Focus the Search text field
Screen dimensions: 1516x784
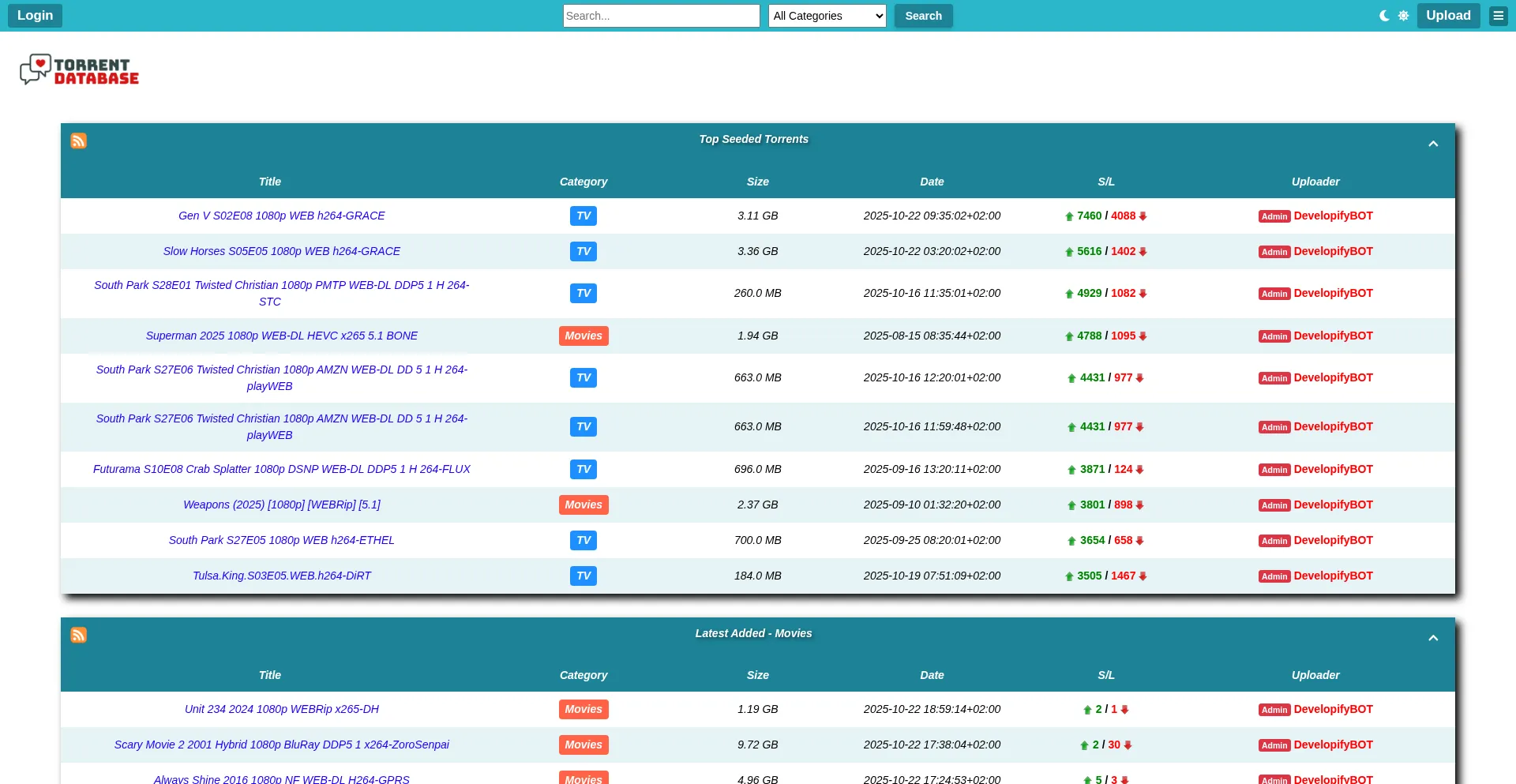[x=661, y=16]
